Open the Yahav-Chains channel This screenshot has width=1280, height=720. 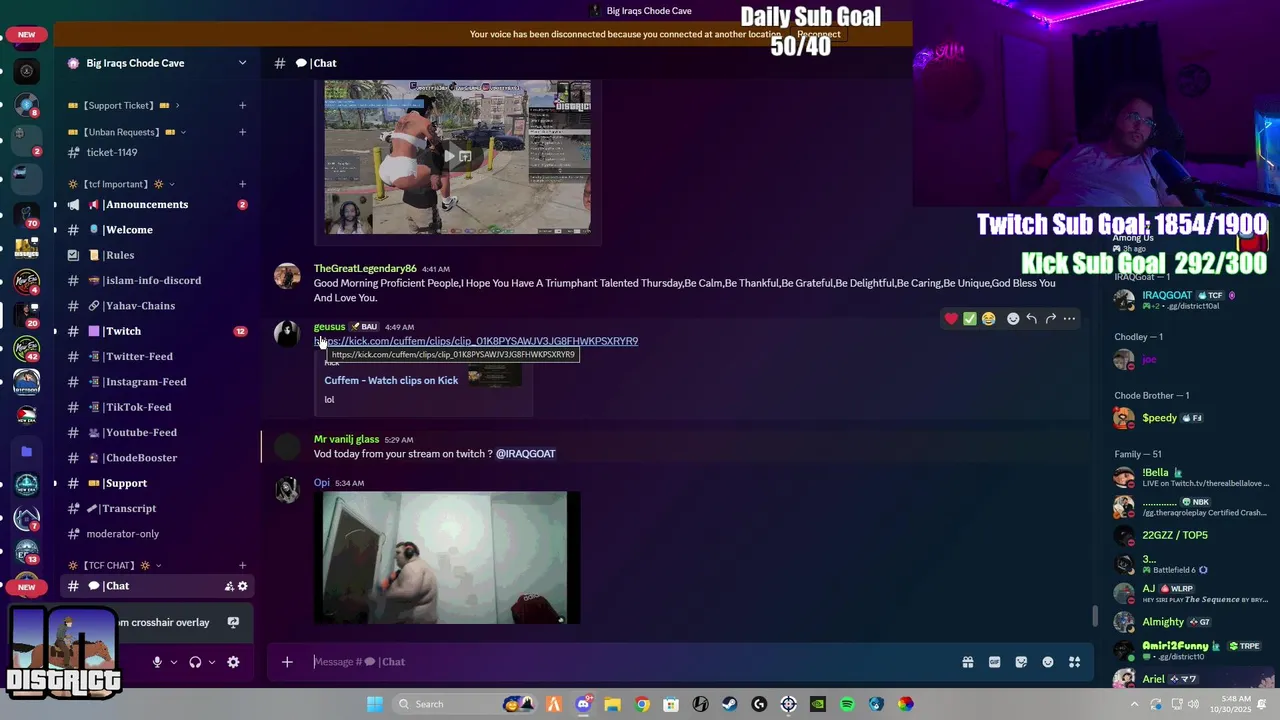tap(157, 306)
